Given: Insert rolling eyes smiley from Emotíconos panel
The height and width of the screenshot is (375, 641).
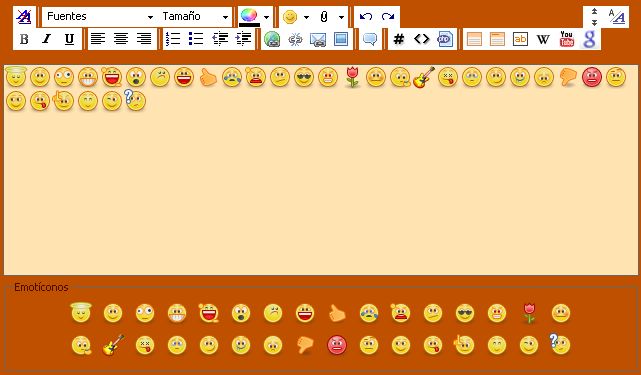Looking at the screenshot, I should (x=145, y=313).
